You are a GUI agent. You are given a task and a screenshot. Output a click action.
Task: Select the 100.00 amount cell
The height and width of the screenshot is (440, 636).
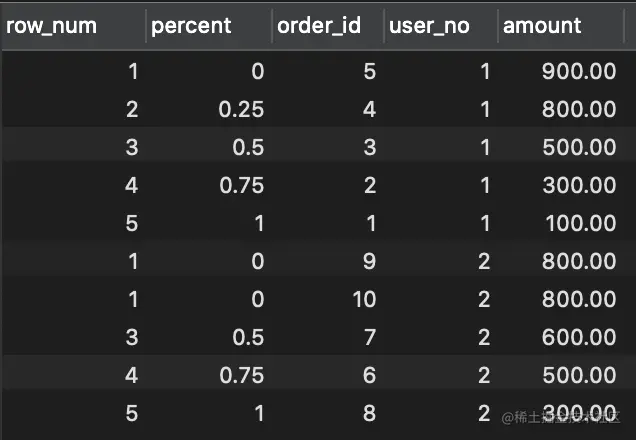click(581, 224)
